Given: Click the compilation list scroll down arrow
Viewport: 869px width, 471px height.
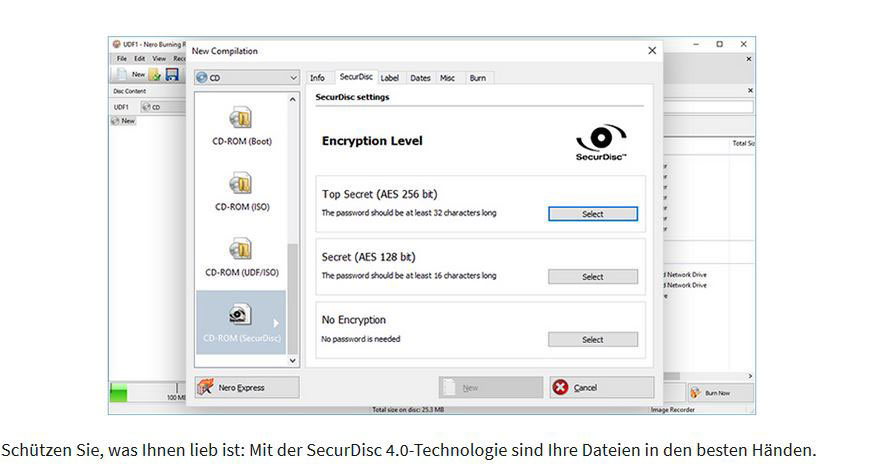Looking at the screenshot, I should click(x=293, y=361).
